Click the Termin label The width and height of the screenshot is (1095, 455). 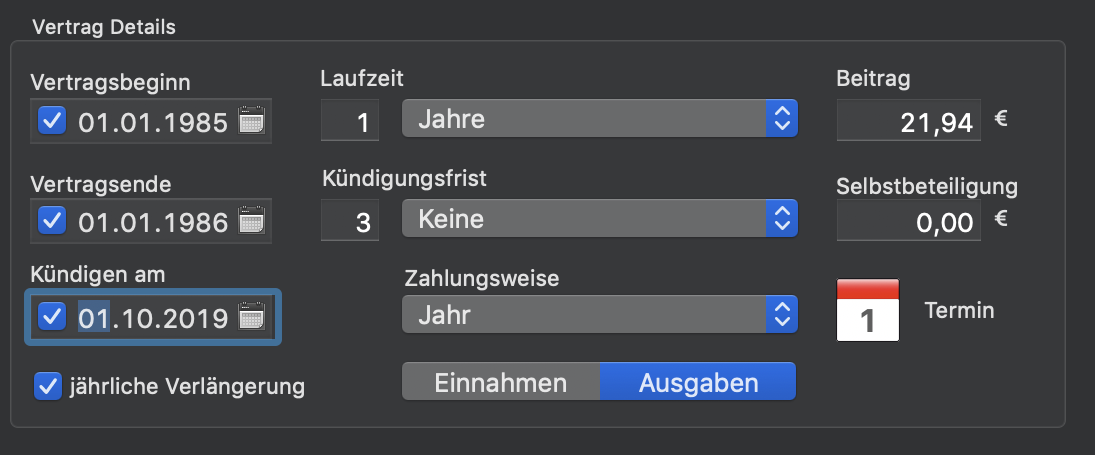pyautogui.click(x=959, y=311)
